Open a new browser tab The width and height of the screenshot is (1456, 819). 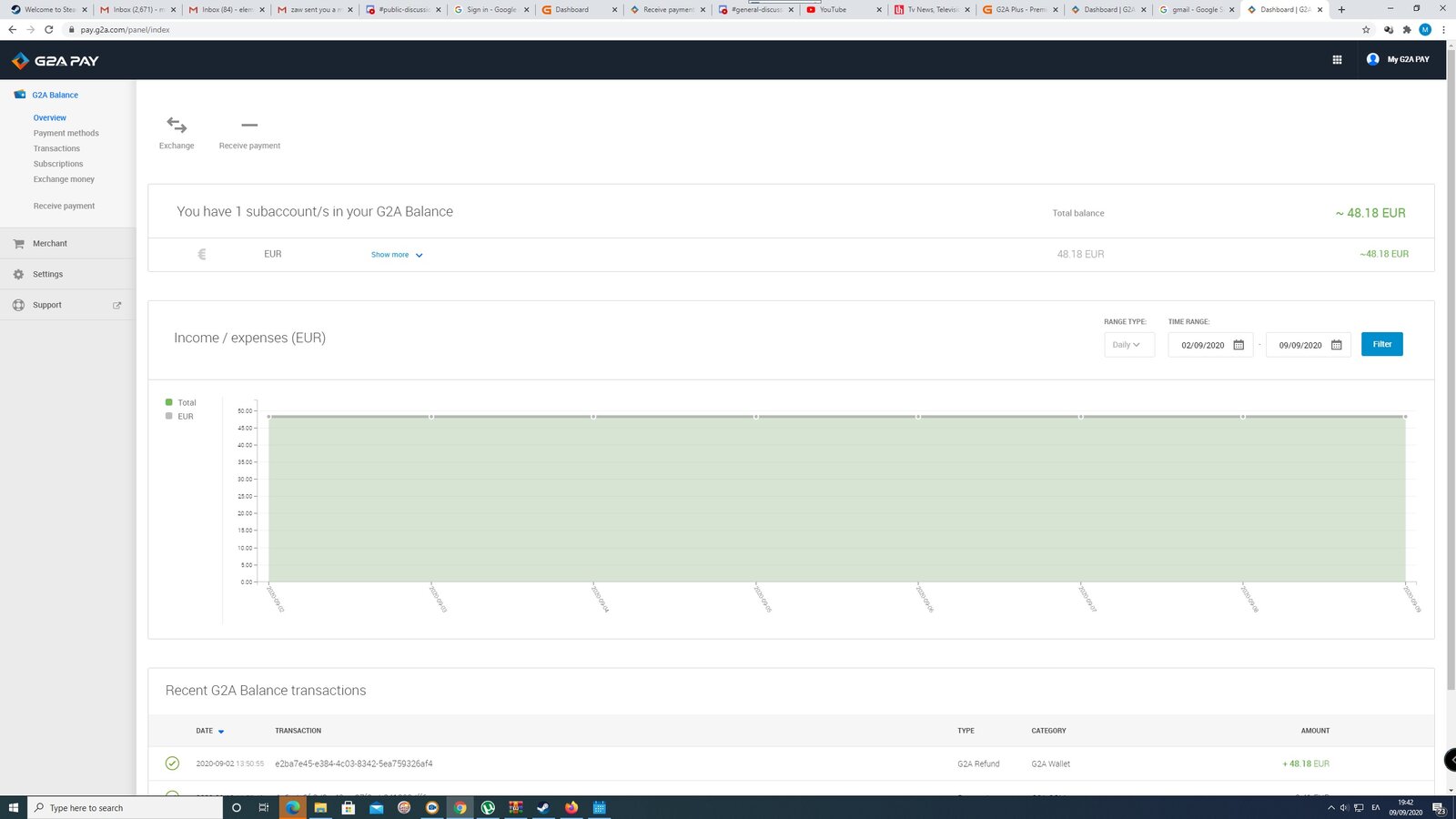(1341, 10)
